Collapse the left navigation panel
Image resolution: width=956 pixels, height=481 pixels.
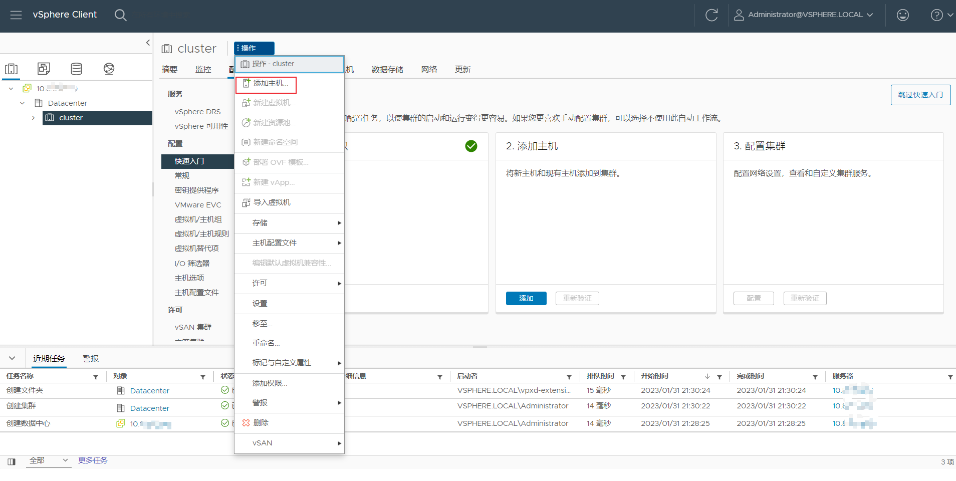point(148,42)
